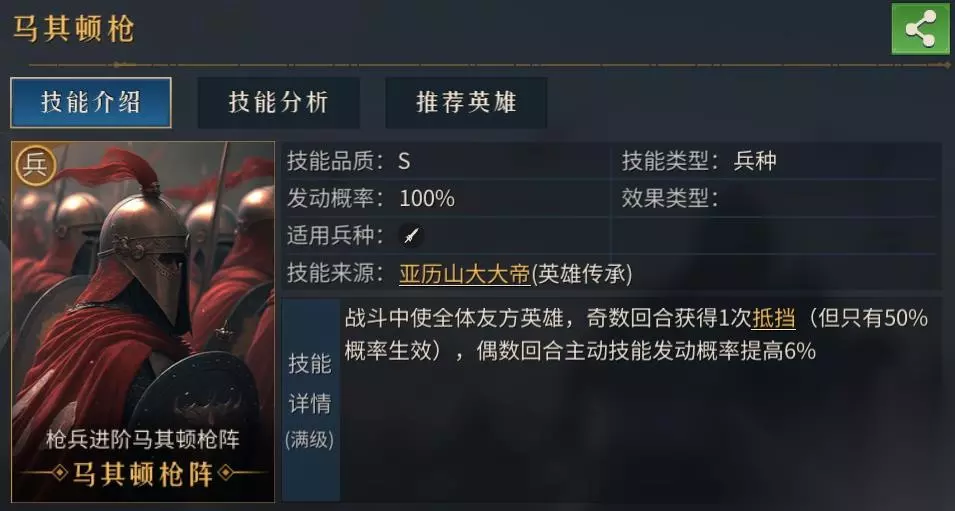Viewport: 955px width, 511px height.
Task: Click the skill description text
Action: point(636,335)
